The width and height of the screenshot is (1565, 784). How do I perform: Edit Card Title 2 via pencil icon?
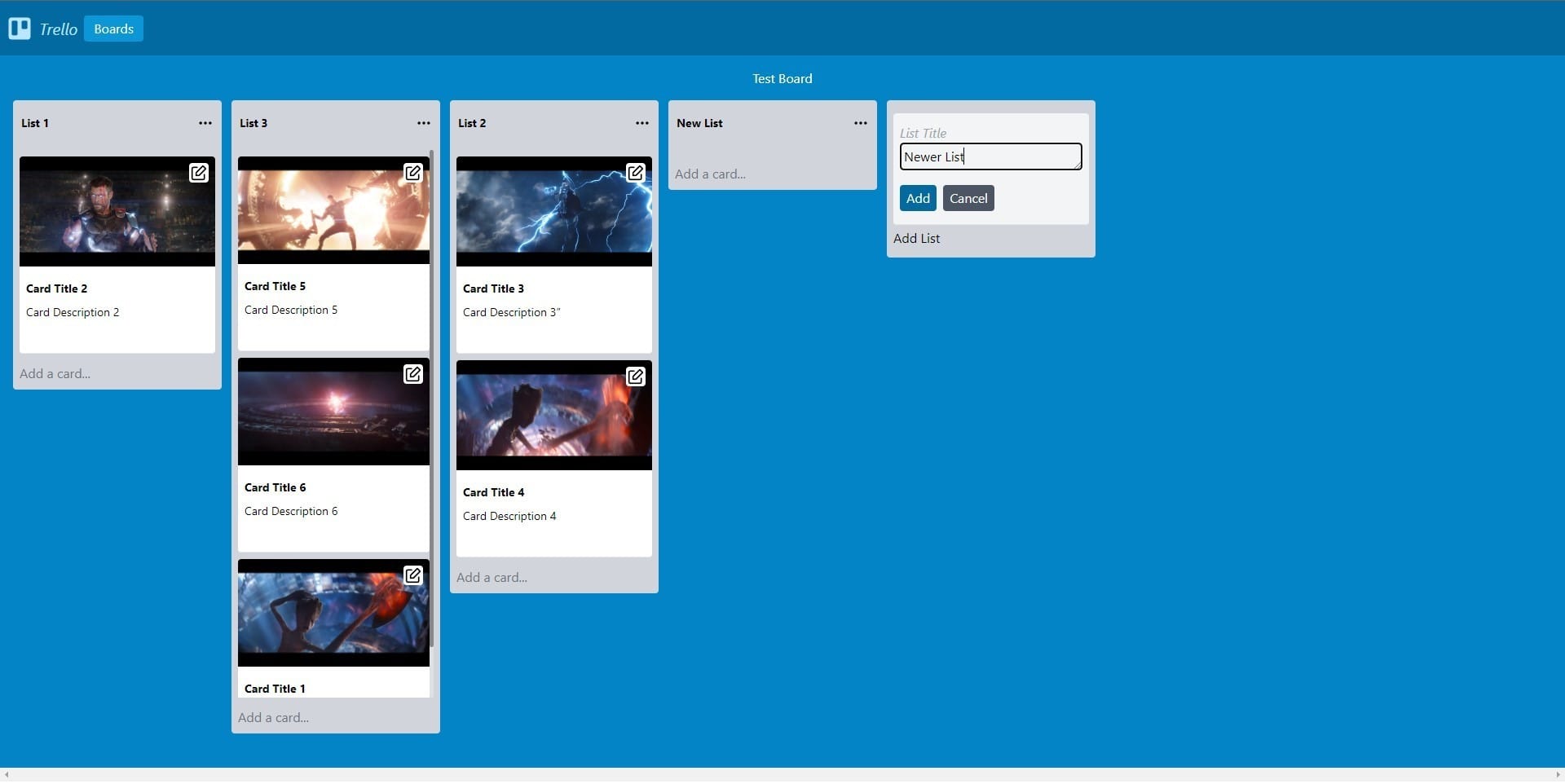[199, 173]
